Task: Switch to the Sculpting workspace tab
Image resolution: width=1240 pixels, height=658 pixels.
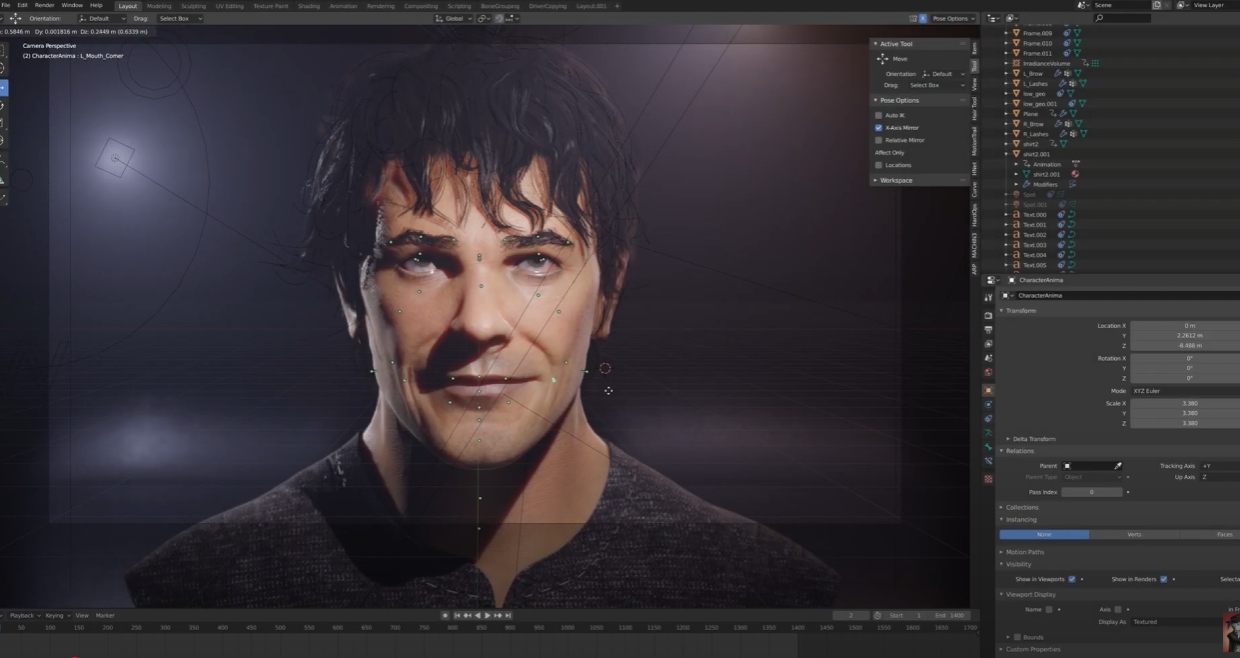Action: click(x=193, y=6)
